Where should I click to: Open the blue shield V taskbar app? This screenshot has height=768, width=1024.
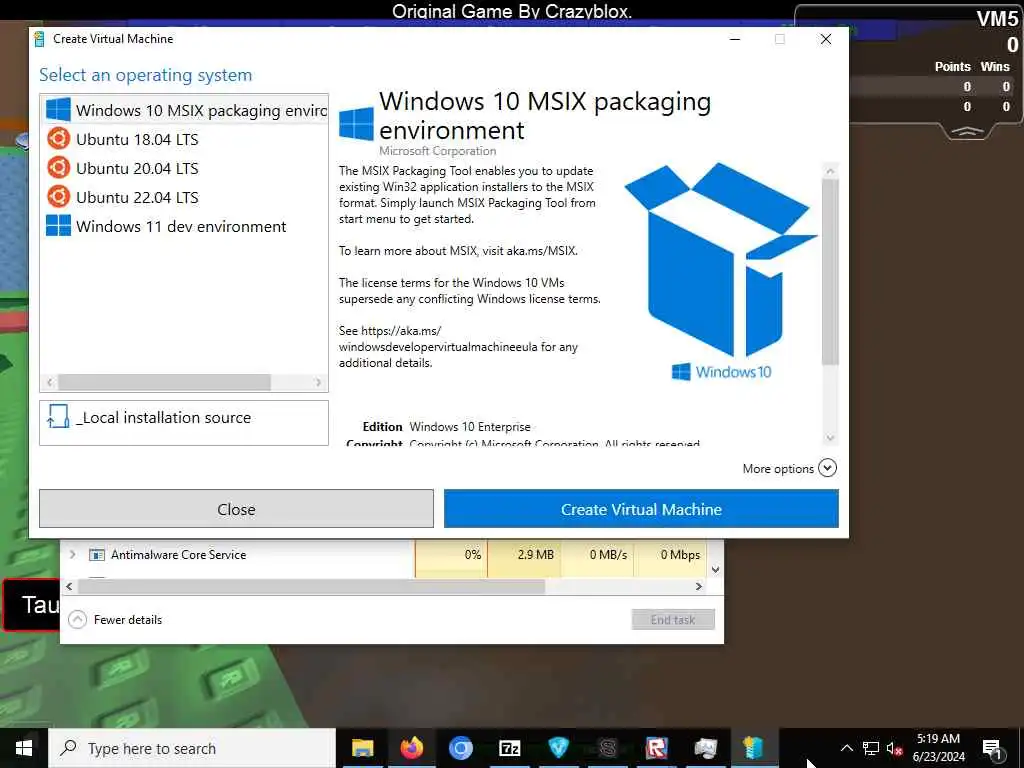pyautogui.click(x=558, y=748)
